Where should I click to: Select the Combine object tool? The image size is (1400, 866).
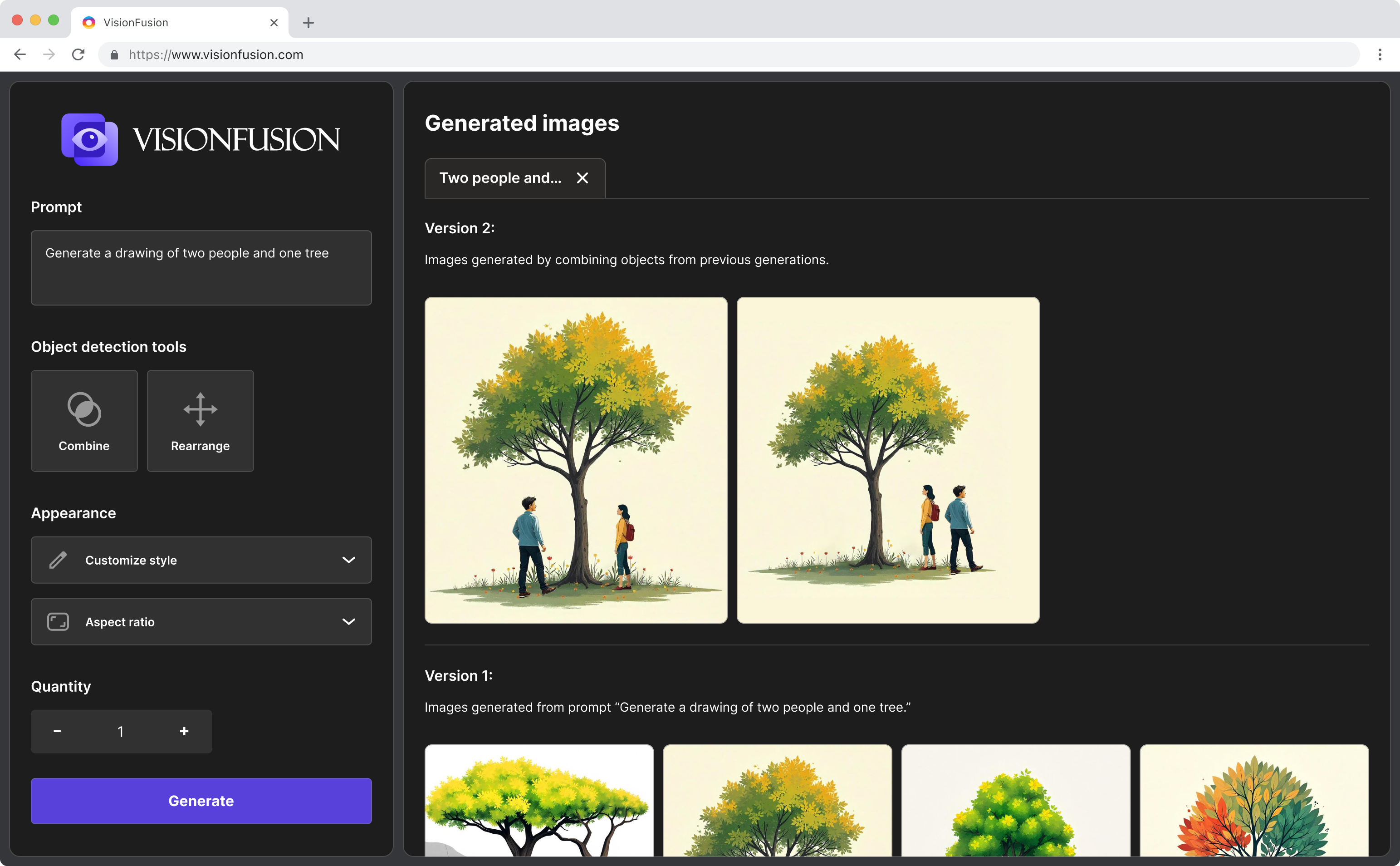click(x=84, y=420)
